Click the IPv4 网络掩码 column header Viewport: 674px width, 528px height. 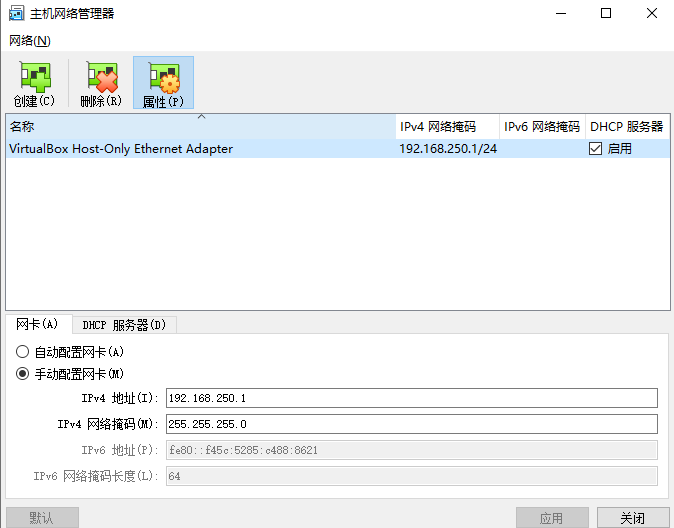pyautogui.click(x=447, y=127)
